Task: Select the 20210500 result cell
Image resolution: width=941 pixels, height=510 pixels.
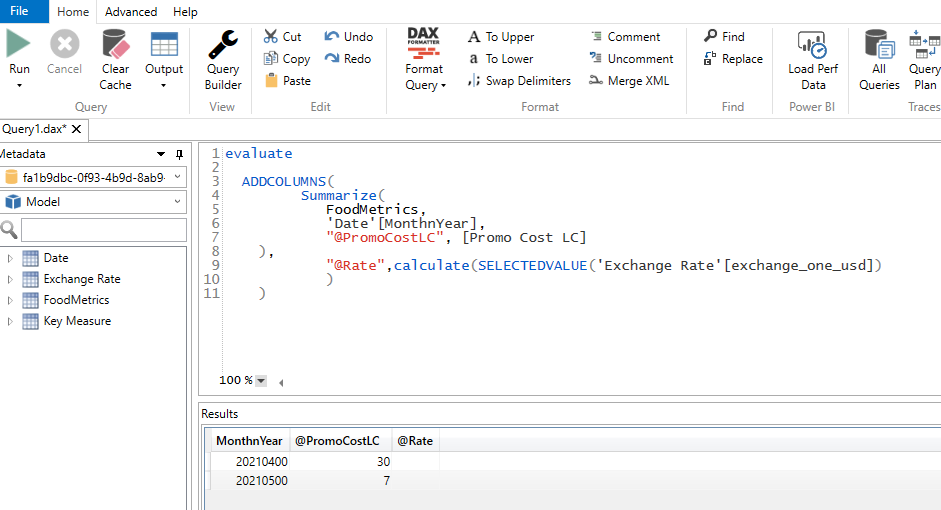Action: click(x=250, y=481)
